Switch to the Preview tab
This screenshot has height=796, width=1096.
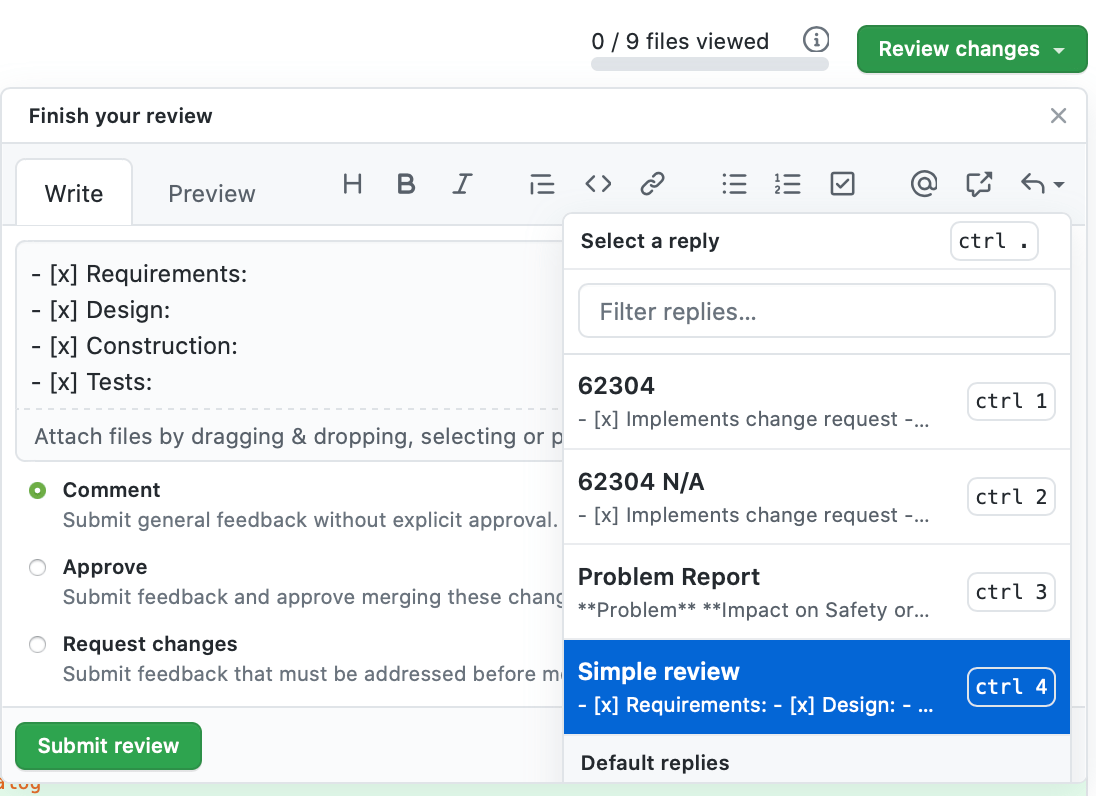[x=211, y=193]
